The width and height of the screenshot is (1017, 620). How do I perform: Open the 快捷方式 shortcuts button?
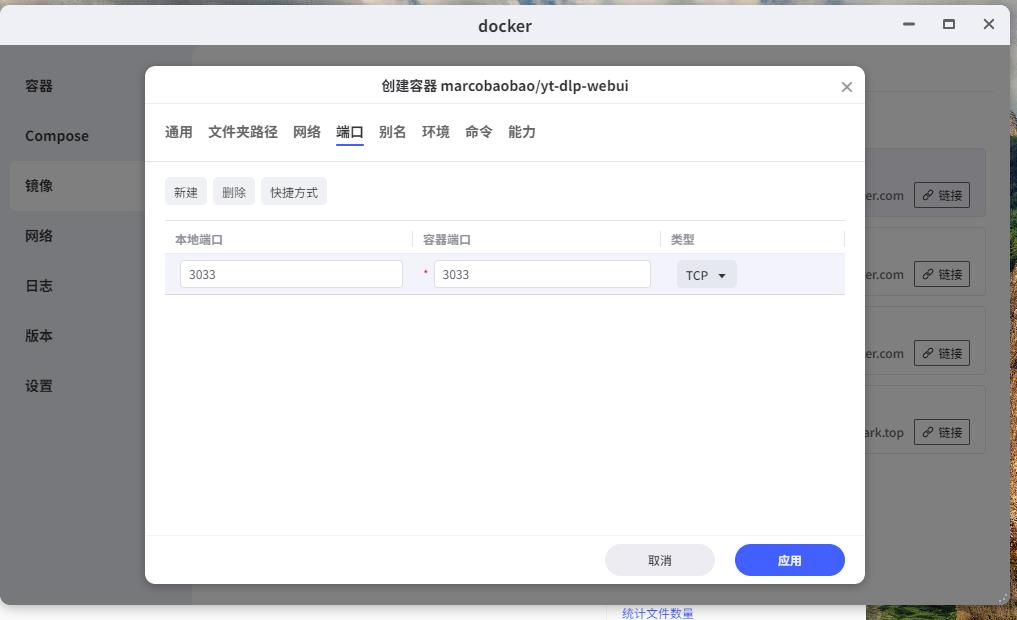pyautogui.click(x=294, y=192)
